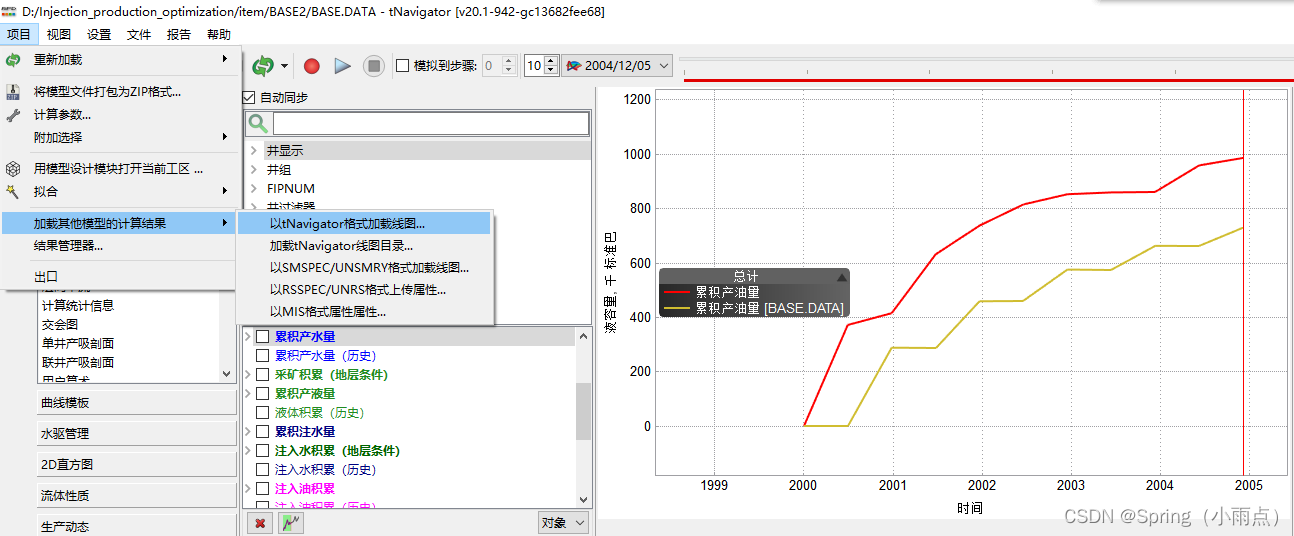Choose 出口 to exit the program
This screenshot has width=1294, height=536.
click(120, 277)
